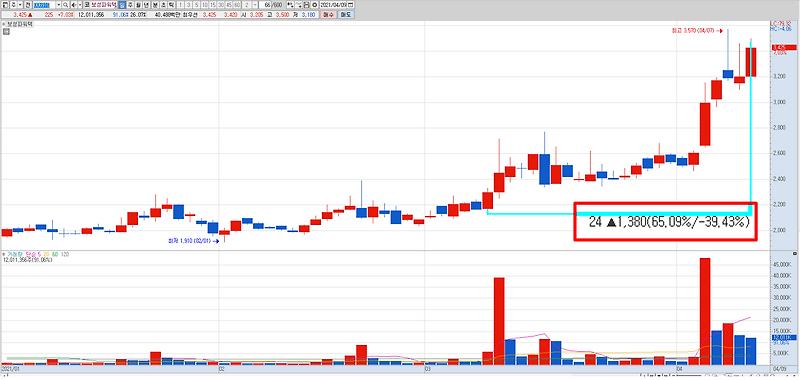Choose the 10 interval button

[205, 5]
